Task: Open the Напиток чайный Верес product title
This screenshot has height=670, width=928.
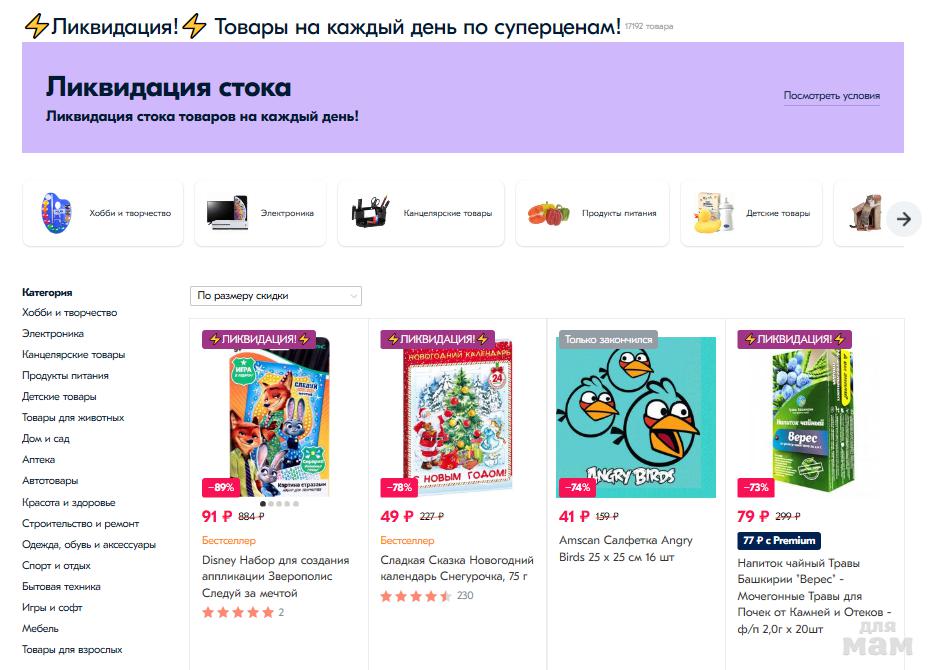Action: 814,596
